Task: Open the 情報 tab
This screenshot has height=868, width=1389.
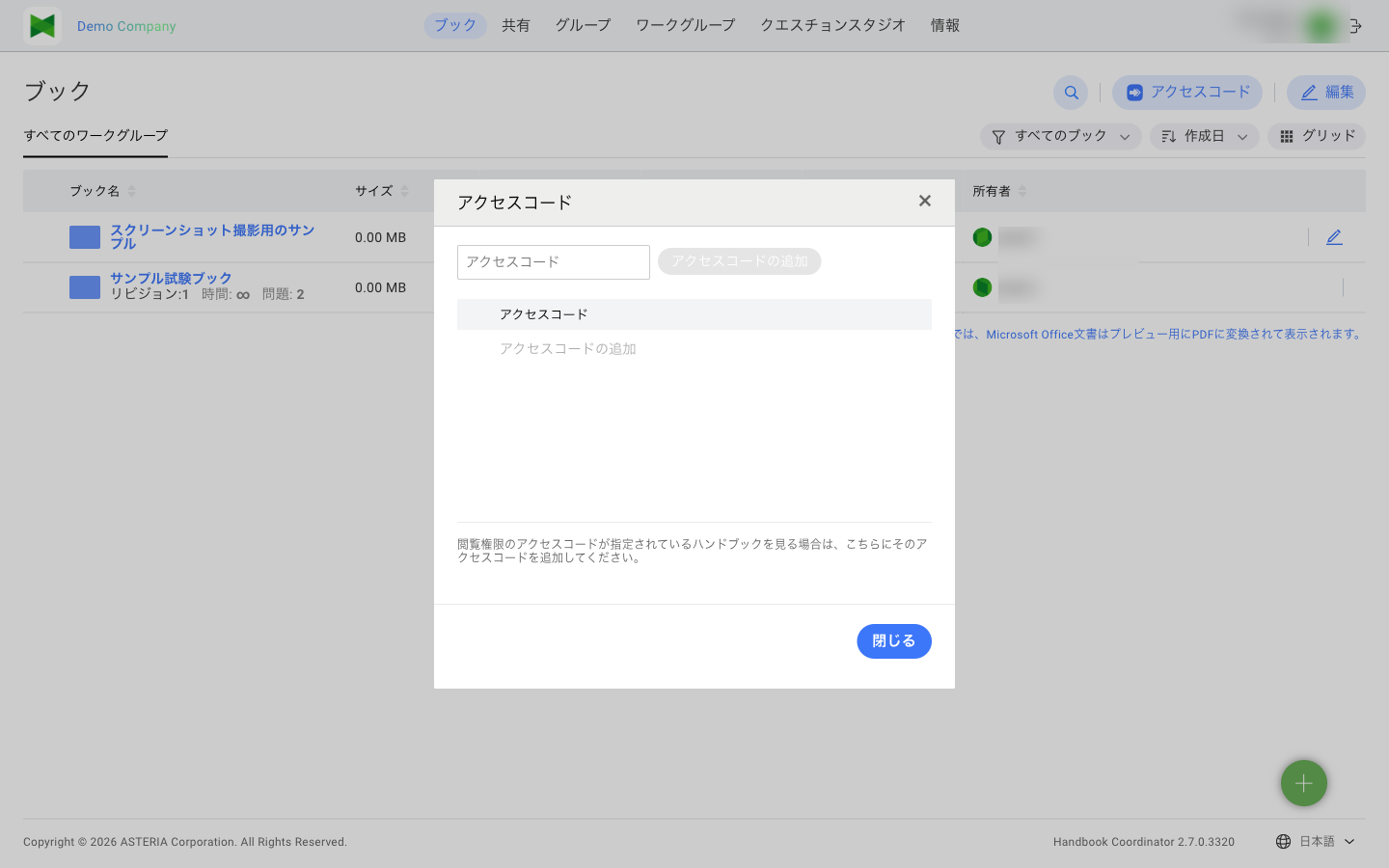Action: click(944, 25)
